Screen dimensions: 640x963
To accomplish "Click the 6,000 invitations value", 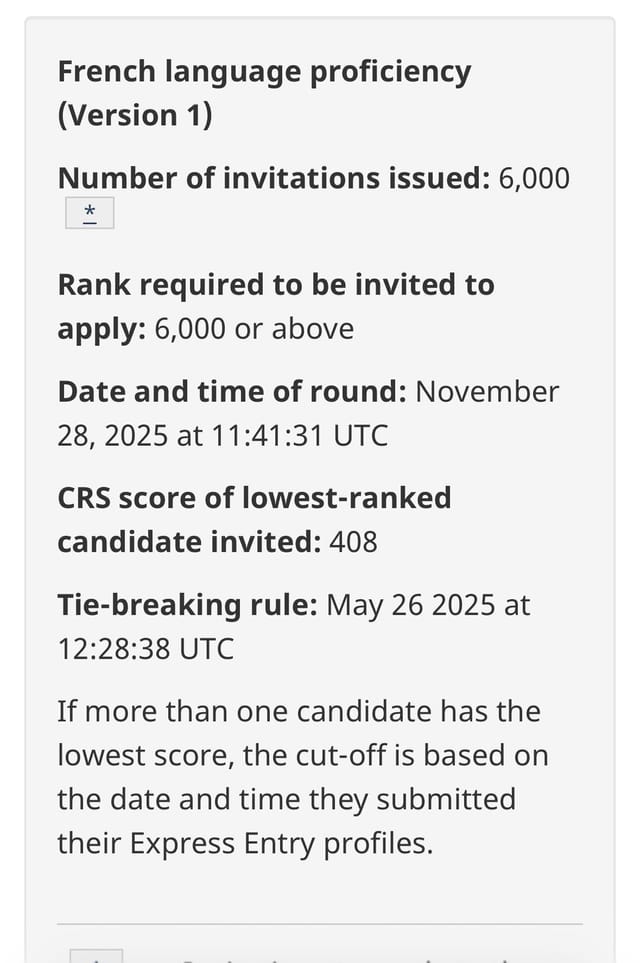I will click(x=534, y=179).
